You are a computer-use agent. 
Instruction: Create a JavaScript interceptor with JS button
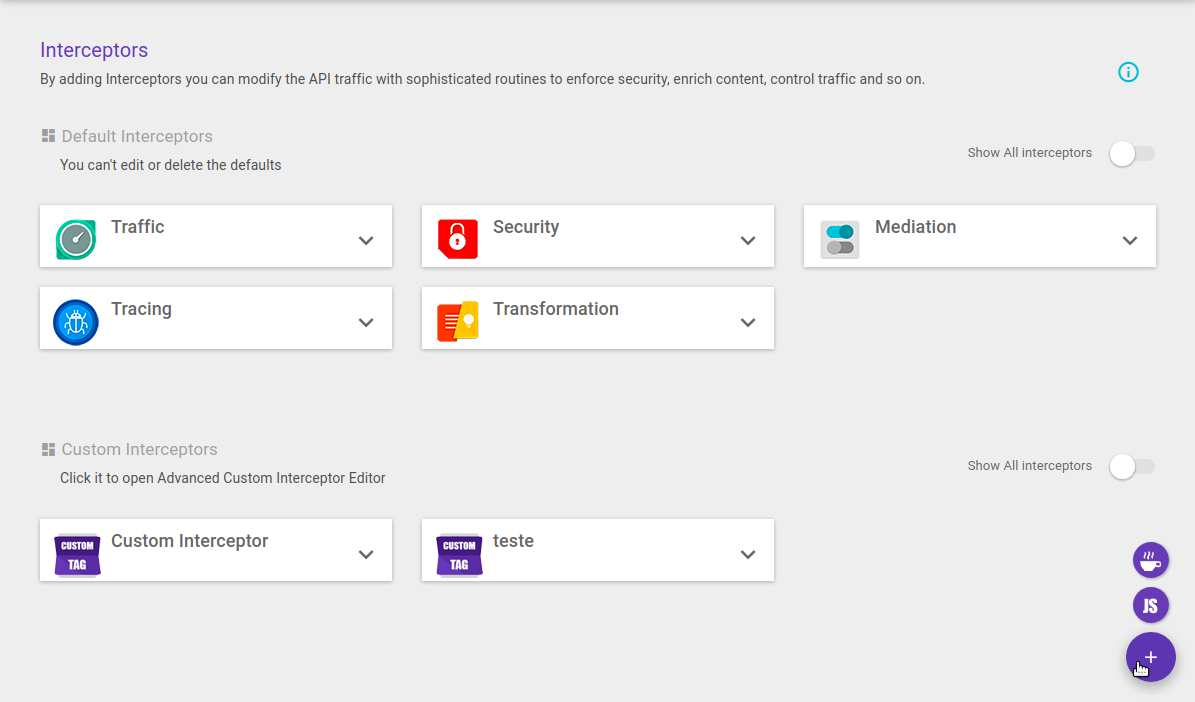pos(1150,605)
